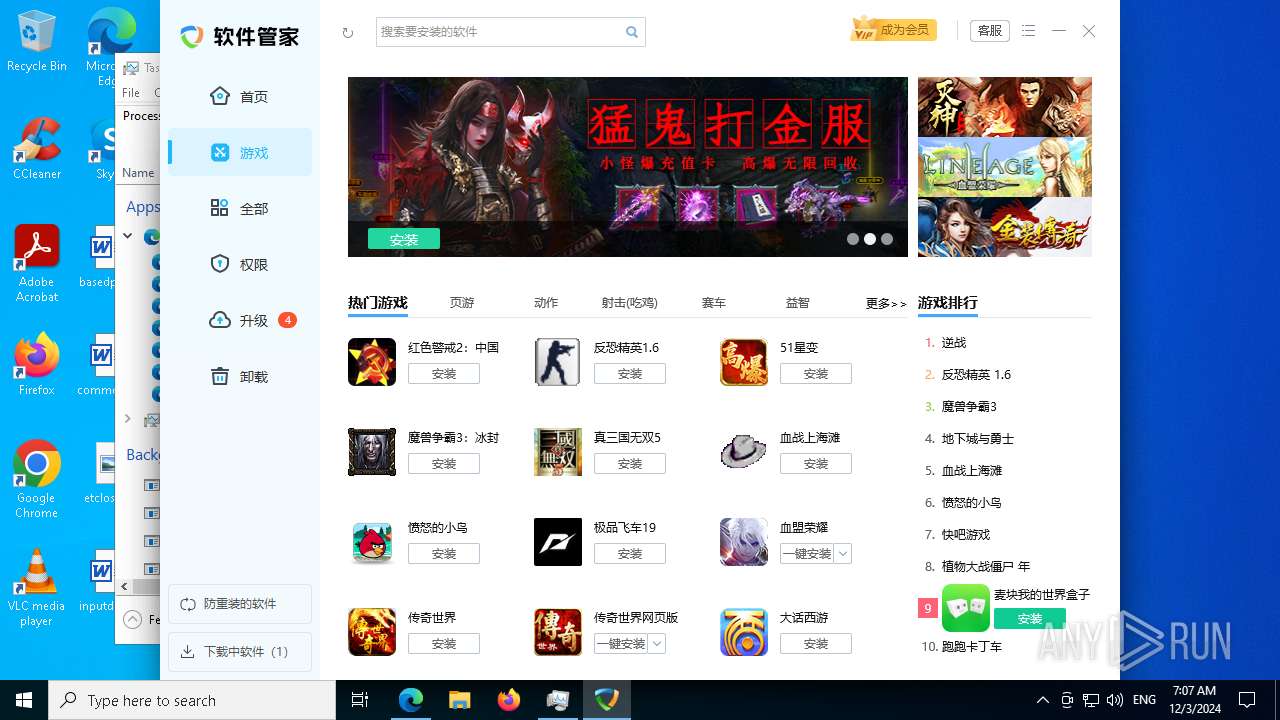Click the 血战上海滩 hat icon
The height and width of the screenshot is (720, 1280).
[744, 452]
